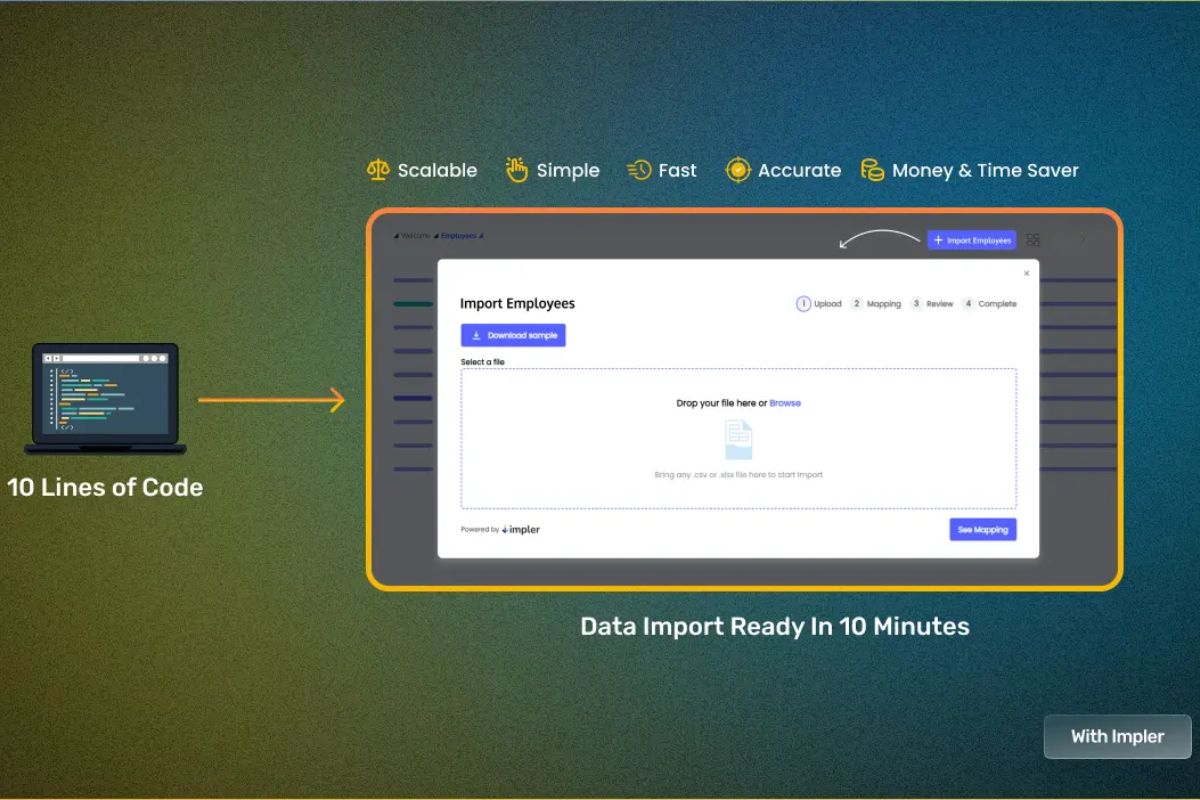Select the circled Upload step indicator
The height and width of the screenshot is (800, 1200).
pos(804,304)
